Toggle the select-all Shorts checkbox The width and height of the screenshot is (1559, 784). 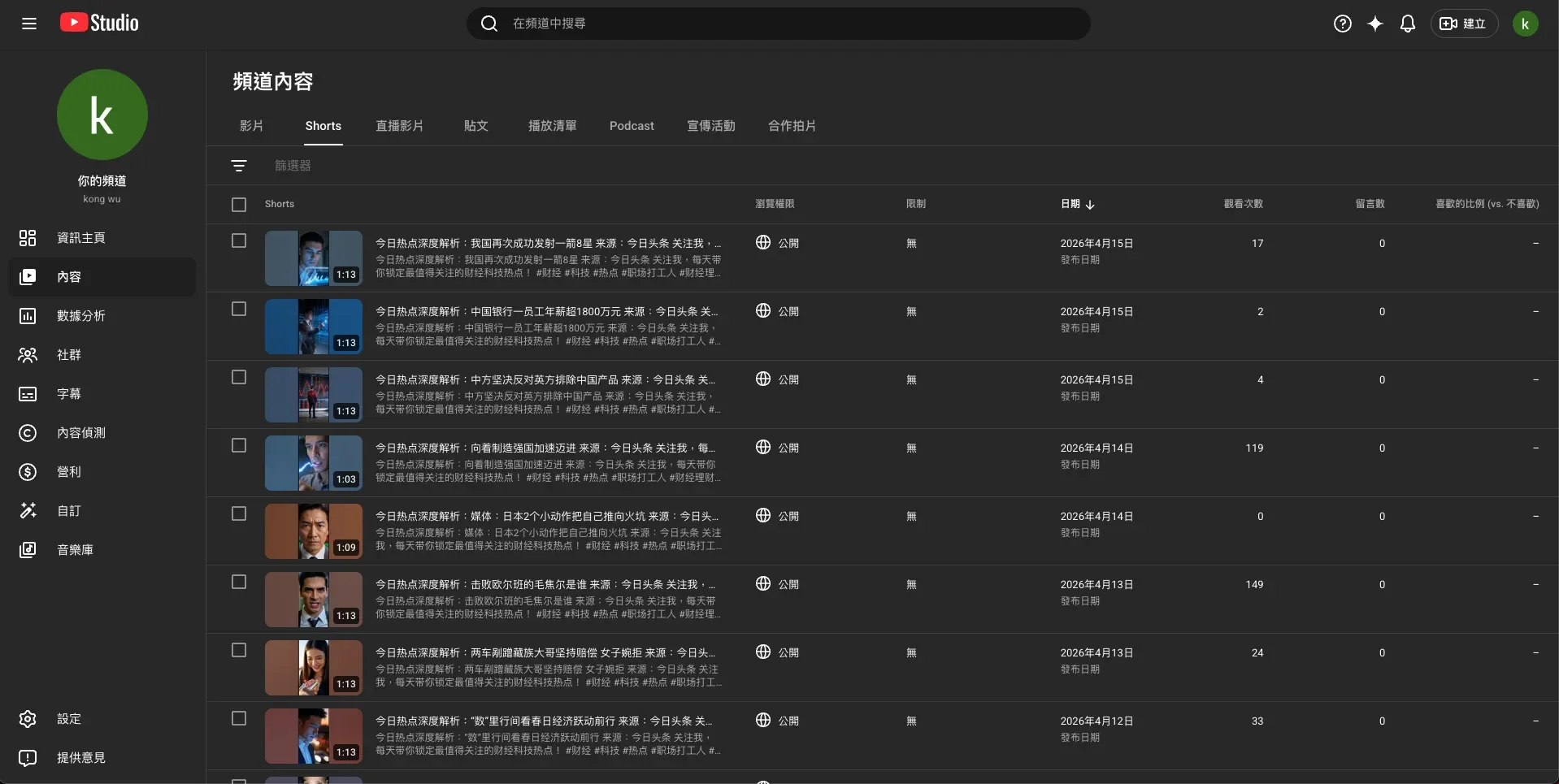click(x=239, y=205)
